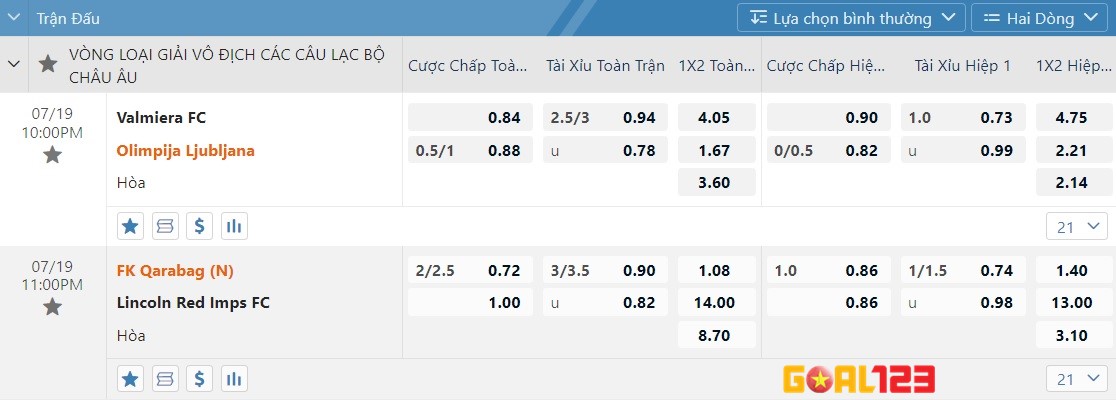Collapse the Trận Đấu panel chevron
The image size is (1116, 400).
(14, 18)
